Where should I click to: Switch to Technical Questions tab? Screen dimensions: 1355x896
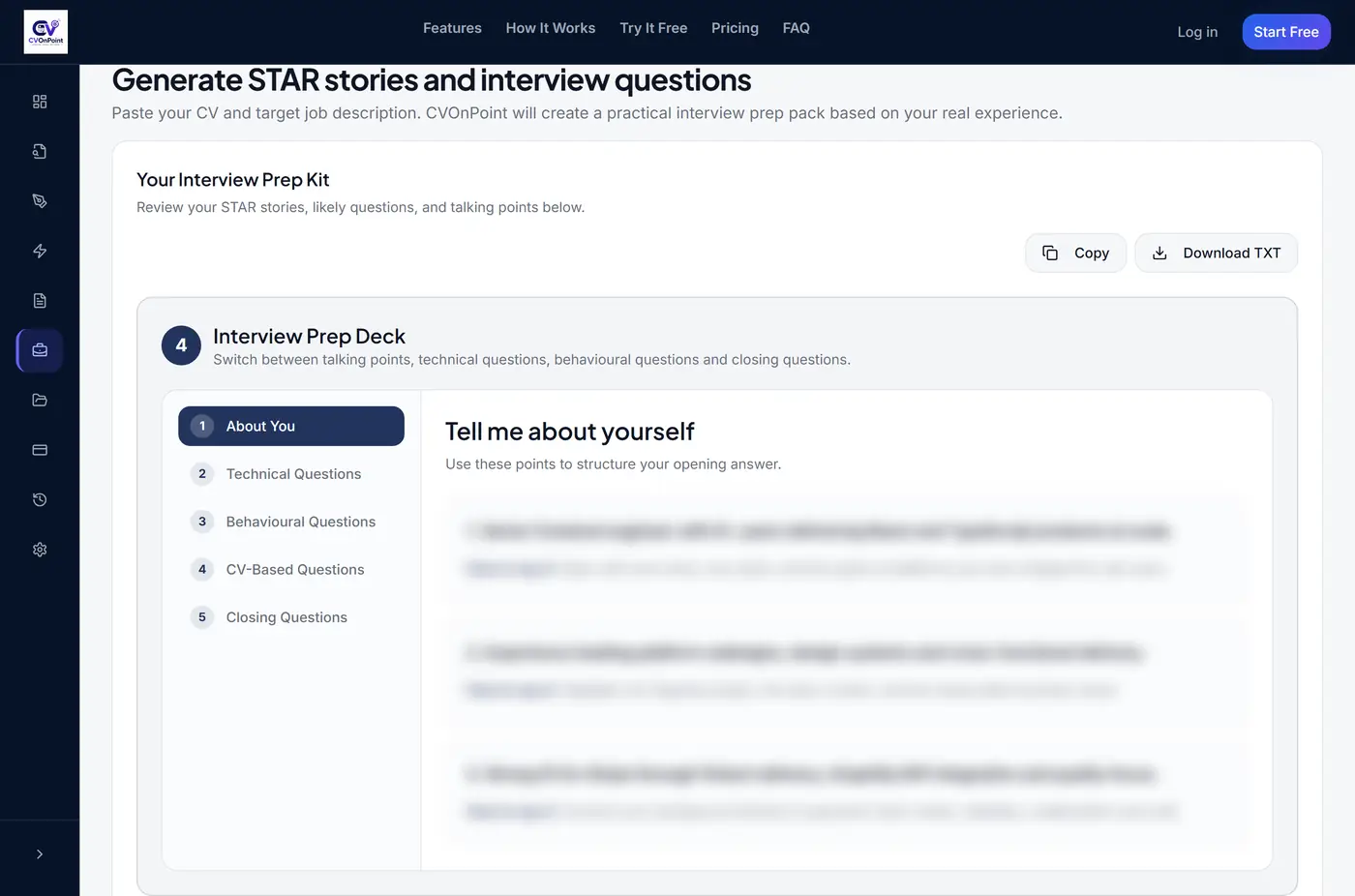(x=291, y=474)
